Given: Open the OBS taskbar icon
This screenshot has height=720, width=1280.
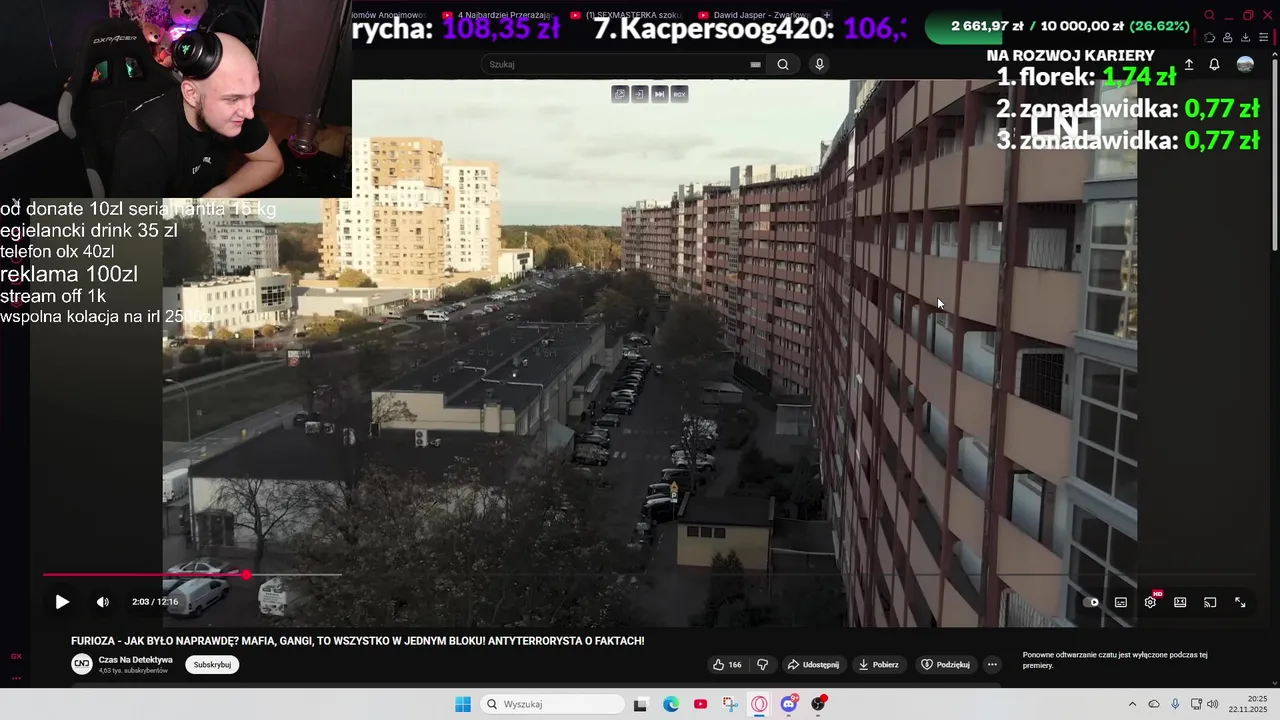Looking at the screenshot, I should click(x=818, y=704).
